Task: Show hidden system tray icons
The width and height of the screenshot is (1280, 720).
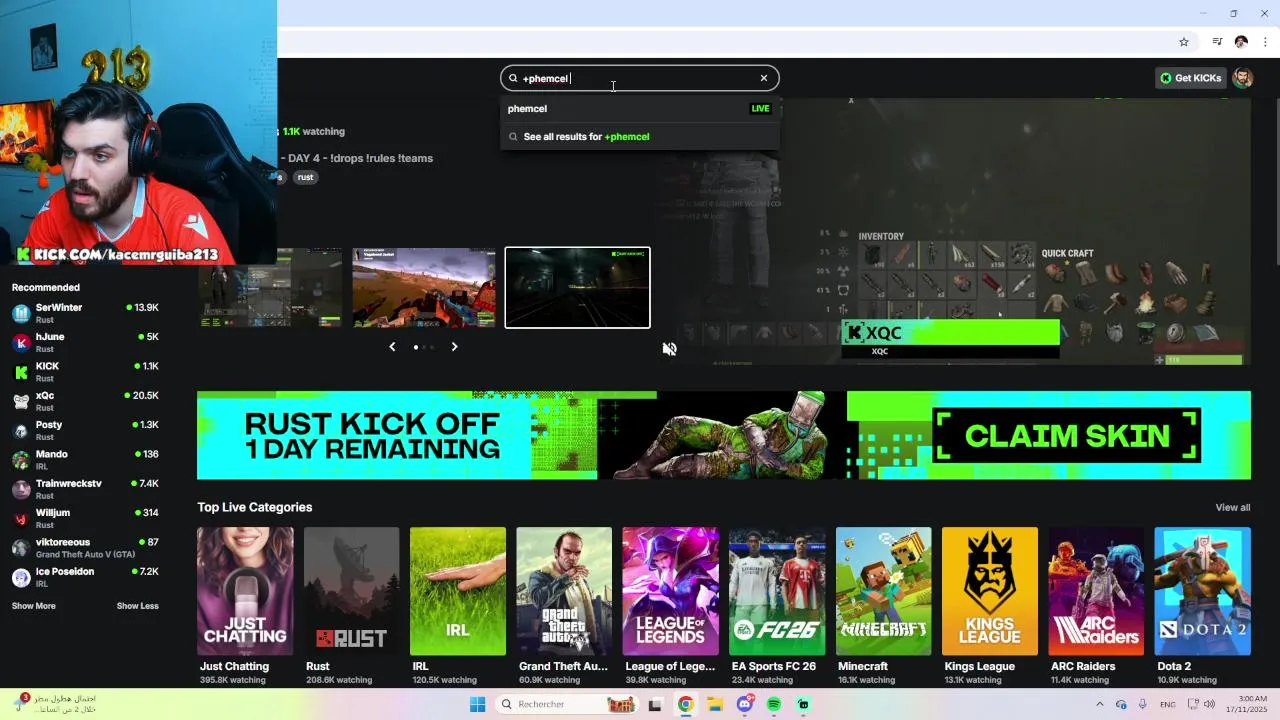Action: [1100, 704]
